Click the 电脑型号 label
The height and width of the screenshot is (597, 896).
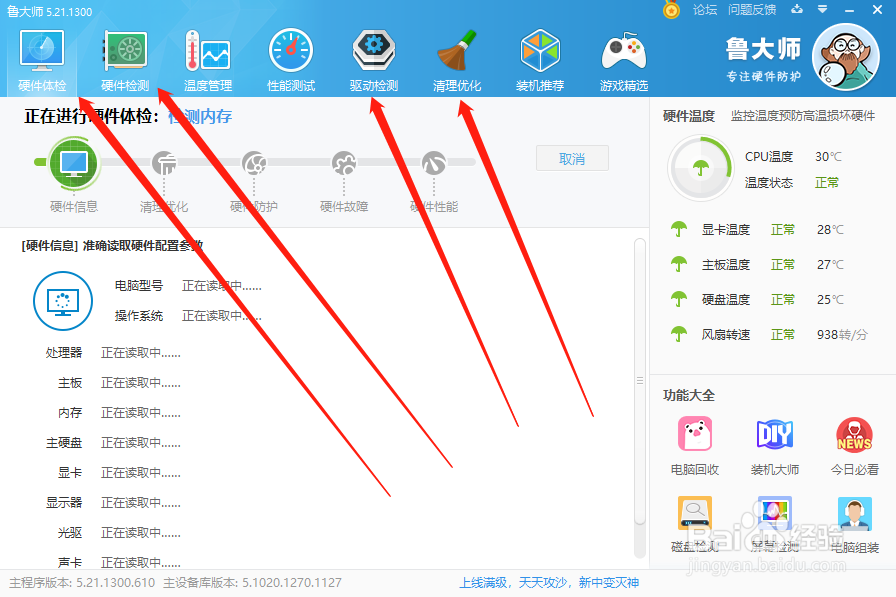(x=139, y=286)
